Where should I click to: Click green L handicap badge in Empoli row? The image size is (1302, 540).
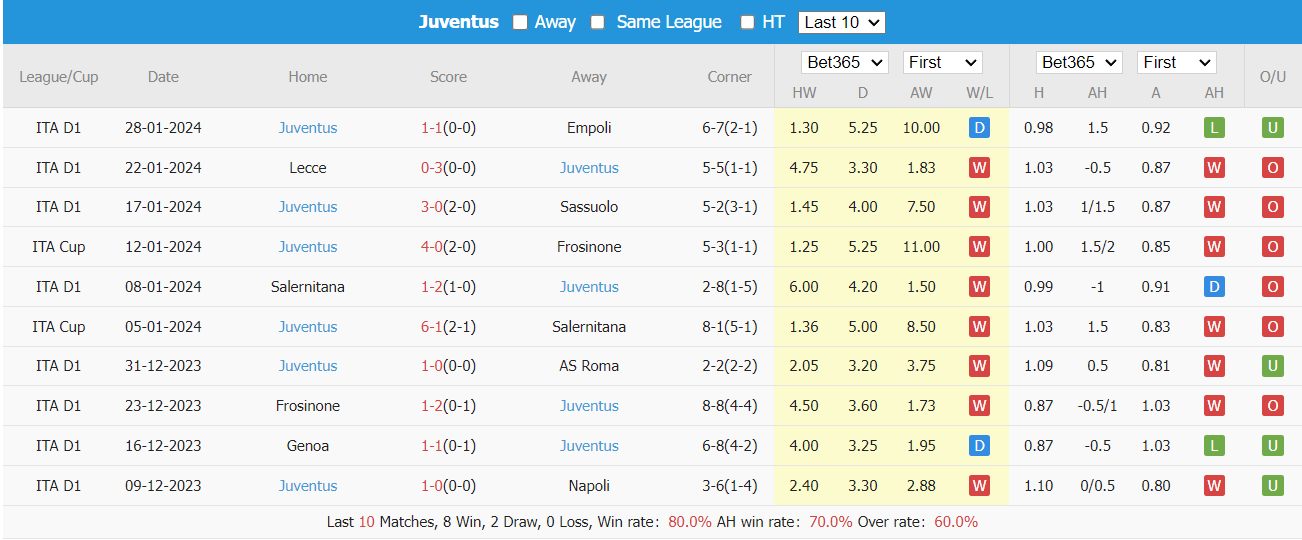1214,128
